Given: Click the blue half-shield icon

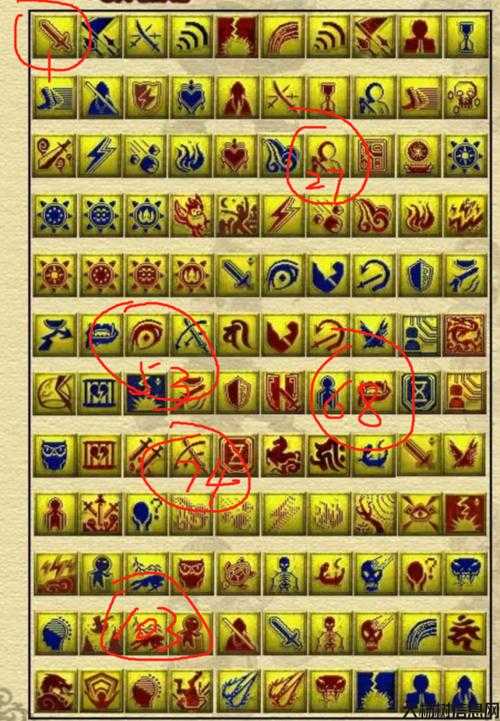Looking at the screenshot, I should pyautogui.click(x=420, y=275).
